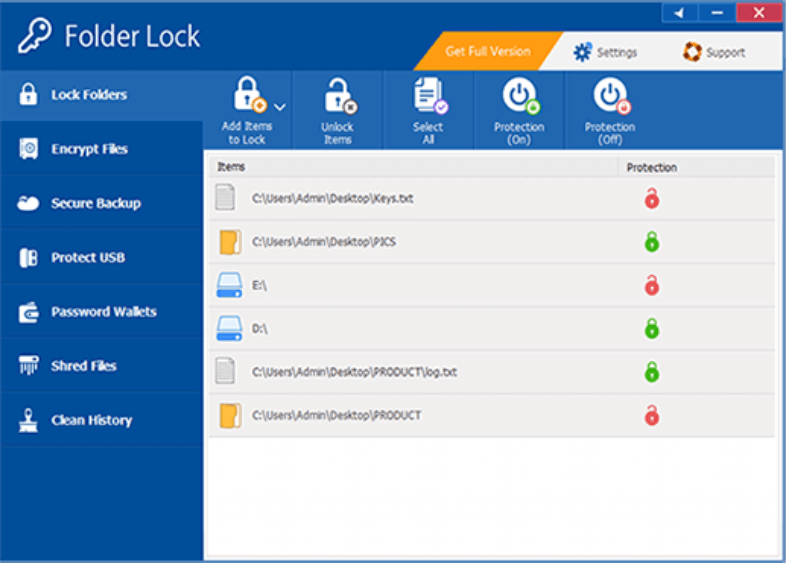The image size is (786, 563).
Task: Select the PRODUCT\log.txt file path
Action: (x=354, y=372)
